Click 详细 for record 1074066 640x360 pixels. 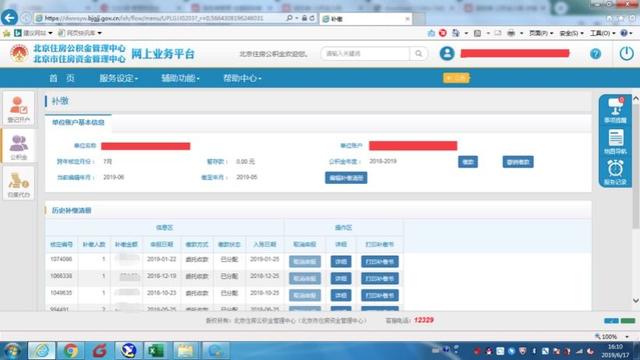coord(341,262)
